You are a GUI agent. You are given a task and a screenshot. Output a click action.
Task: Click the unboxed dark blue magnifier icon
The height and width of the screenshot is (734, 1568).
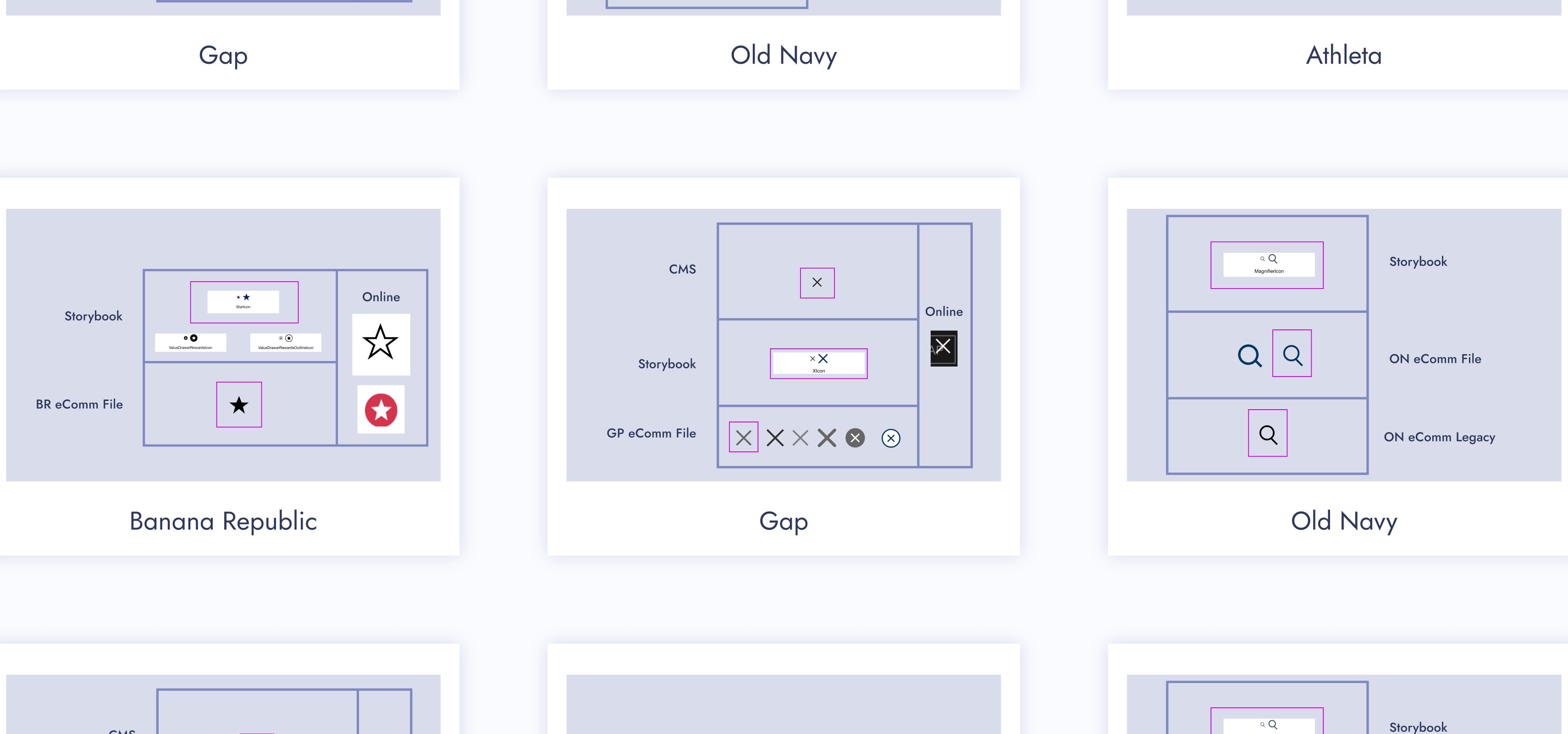(1250, 356)
